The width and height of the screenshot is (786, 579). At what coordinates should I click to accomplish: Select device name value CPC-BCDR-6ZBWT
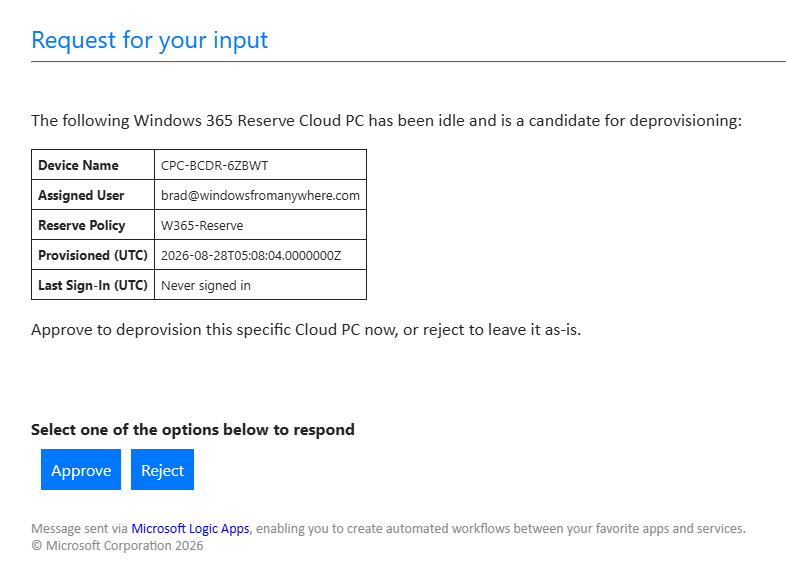[x=215, y=165]
